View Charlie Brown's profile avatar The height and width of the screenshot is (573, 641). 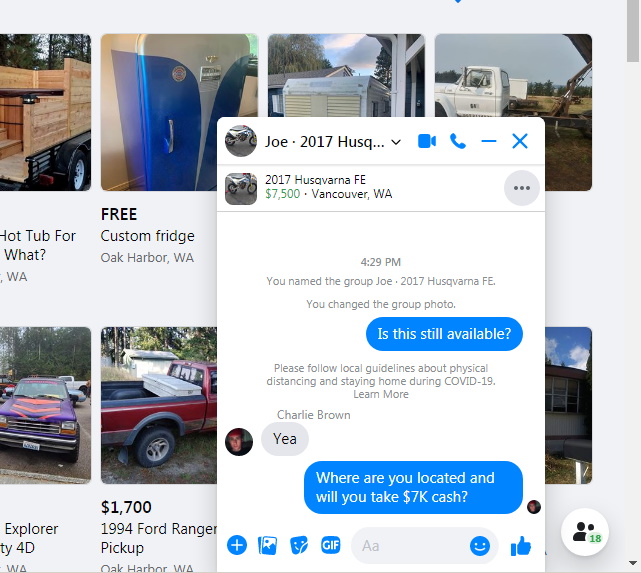[x=239, y=442]
